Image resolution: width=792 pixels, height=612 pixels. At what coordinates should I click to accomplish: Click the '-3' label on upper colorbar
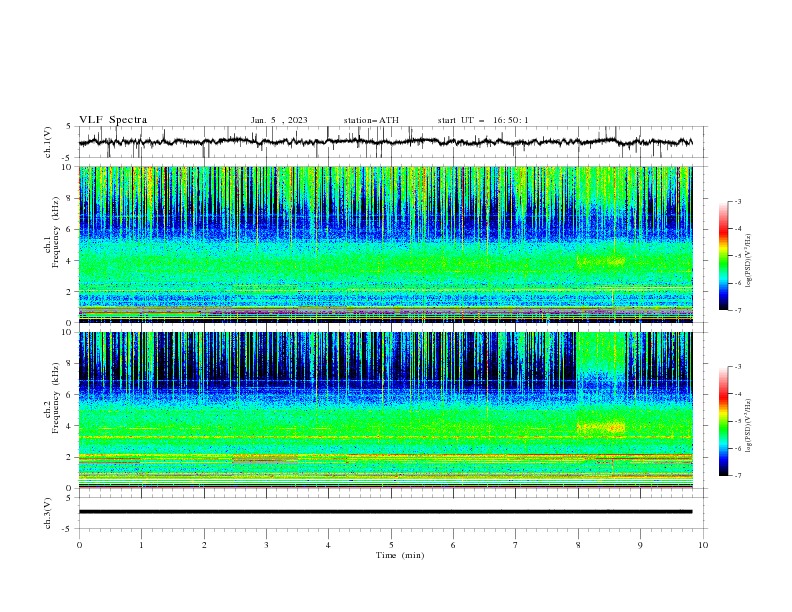coord(738,201)
